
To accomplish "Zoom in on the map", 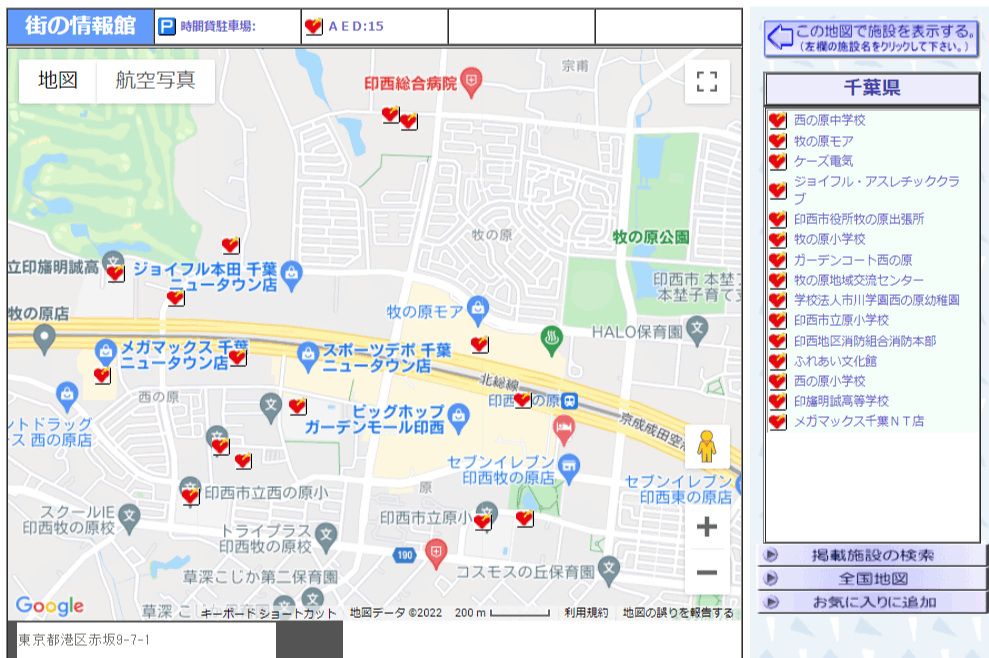I will [706, 526].
